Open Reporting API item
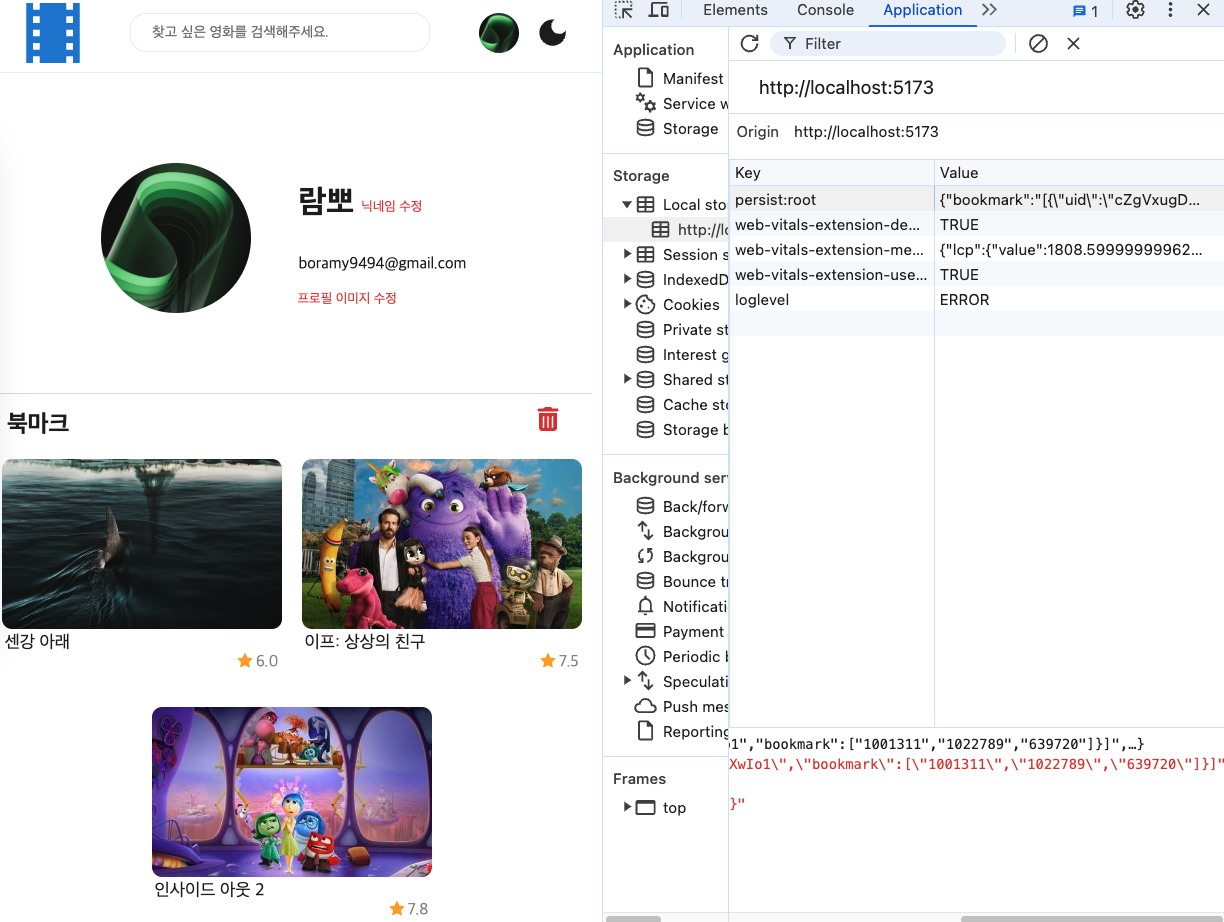Screen dimensions: 1224x922 pos(682,731)
